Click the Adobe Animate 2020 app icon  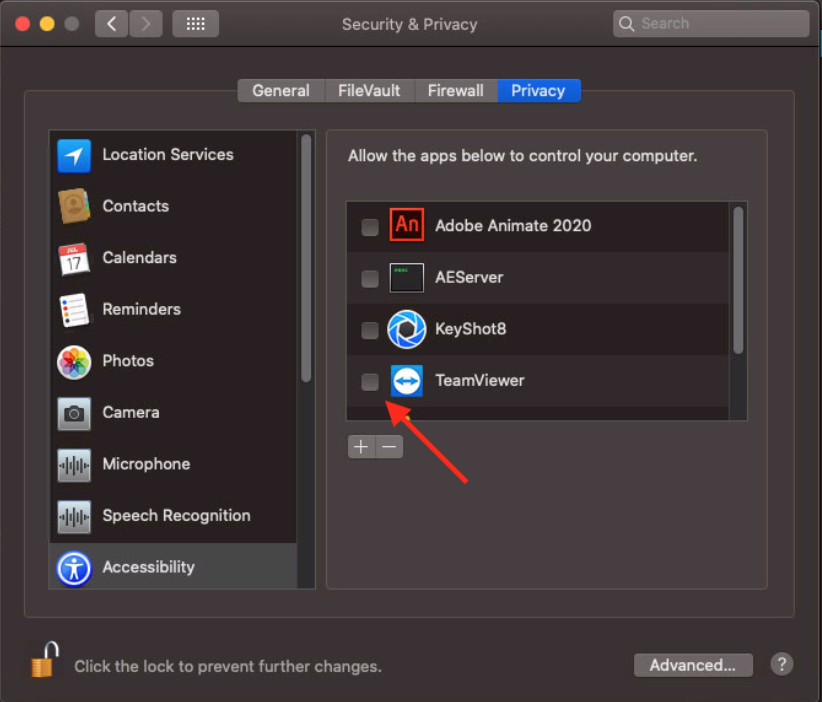coord(407,224)
